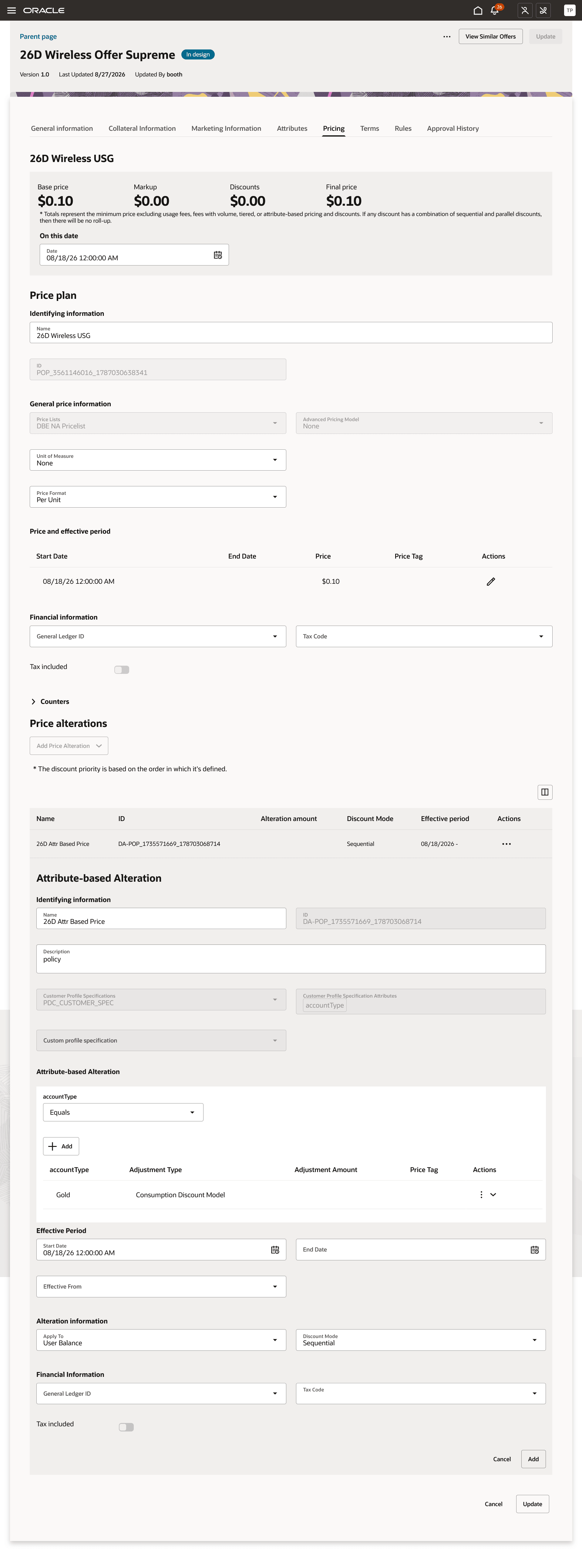Open the TP user profile avatar
The width and height of the screenshot is (582, 1568).
pos(569,10)
